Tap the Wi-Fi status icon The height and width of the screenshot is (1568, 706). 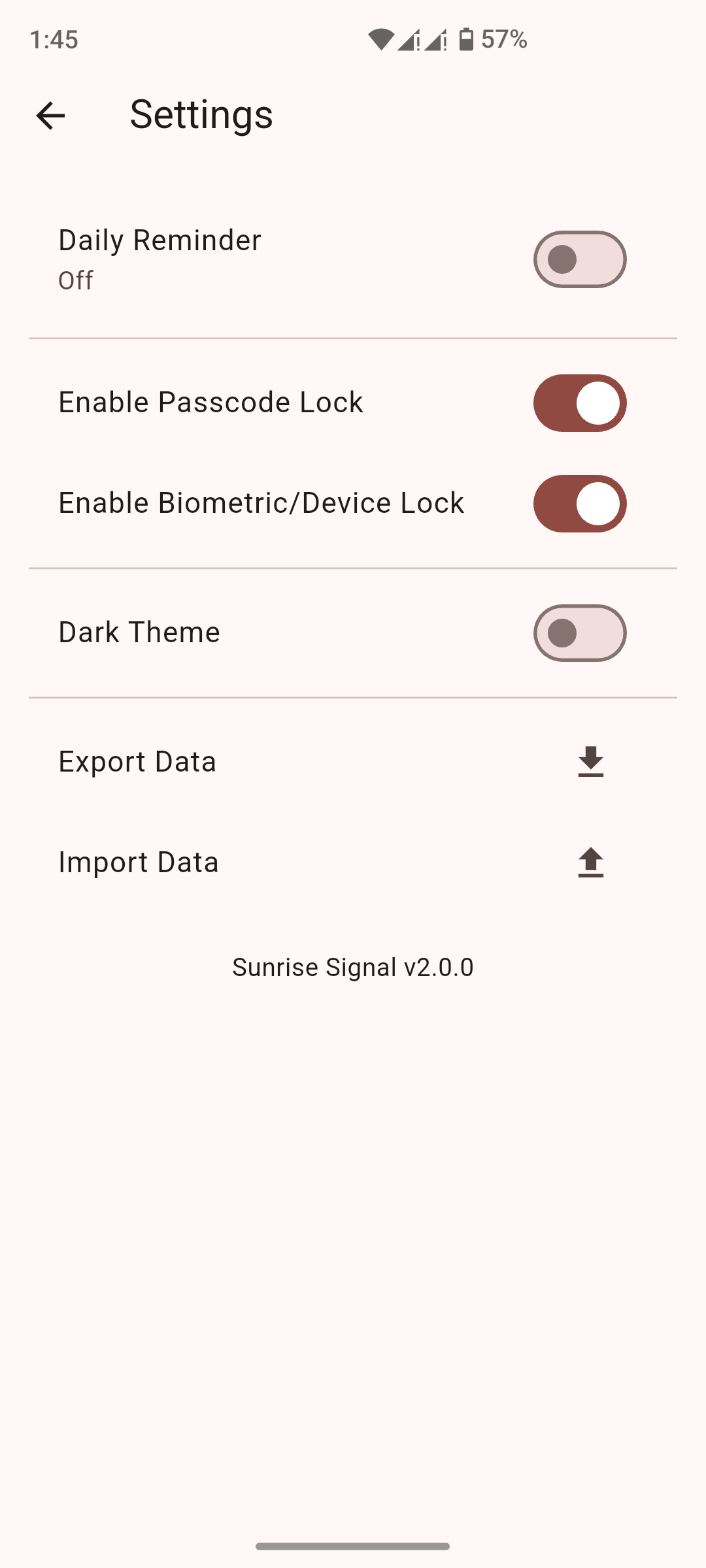pyautogui.click(x=380, y=40)
